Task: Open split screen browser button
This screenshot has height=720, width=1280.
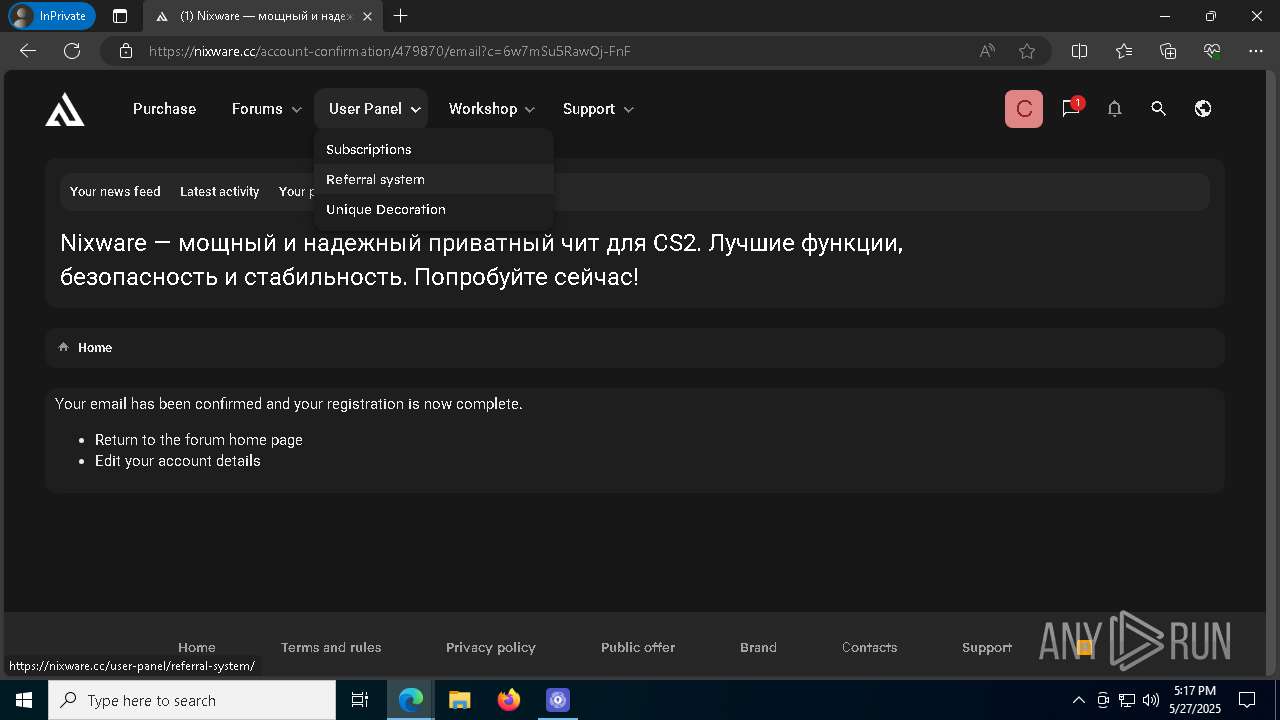Action: point(1079,51)
